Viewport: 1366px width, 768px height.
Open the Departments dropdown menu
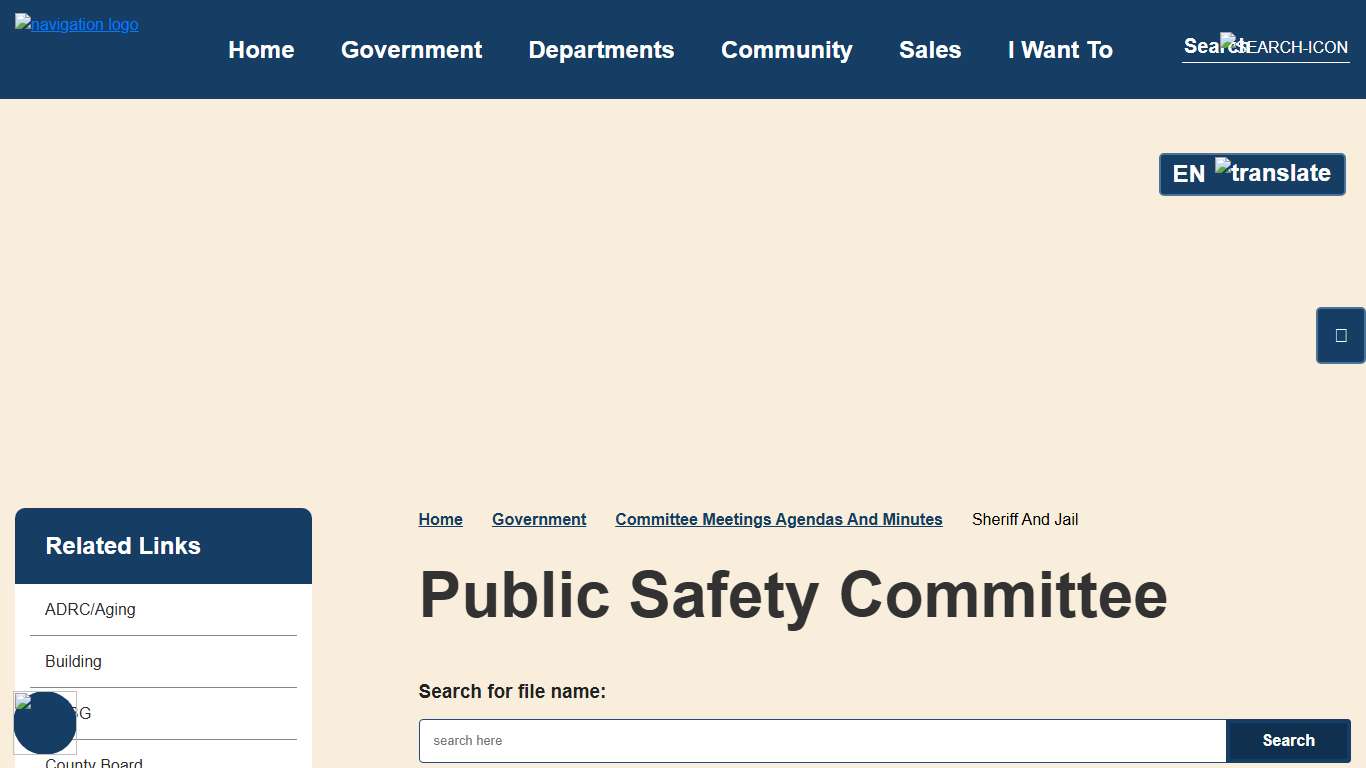601,49
